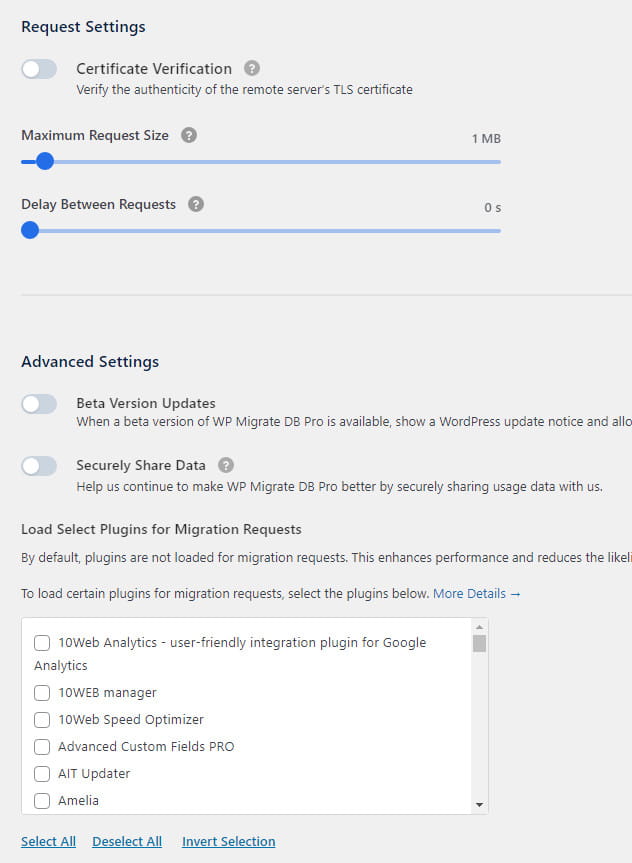Check the 10Web Analytics plugin
Viewport: 632px width, 863px height.
click(42, 644)
